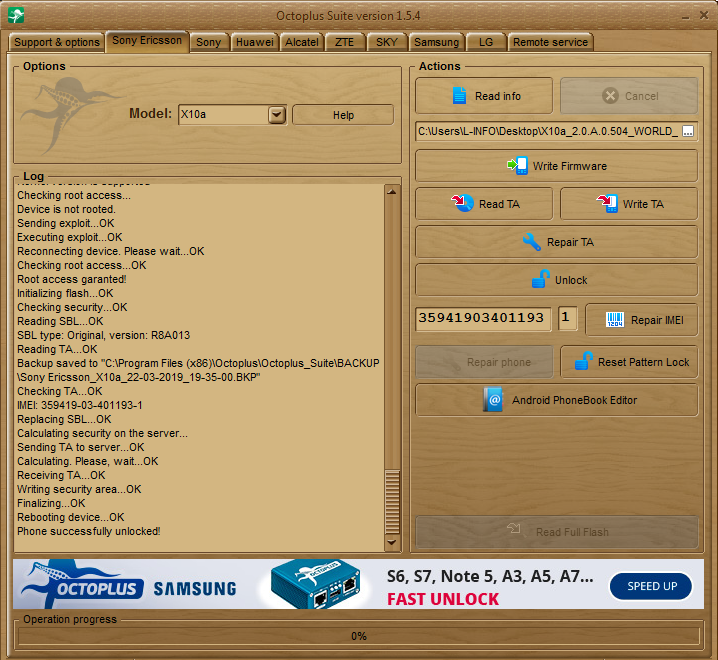Screen dimensions: 718x660
Task: Click the log line "Root access garanted!"
Action: pyautogui.click(x=72, y=279)
